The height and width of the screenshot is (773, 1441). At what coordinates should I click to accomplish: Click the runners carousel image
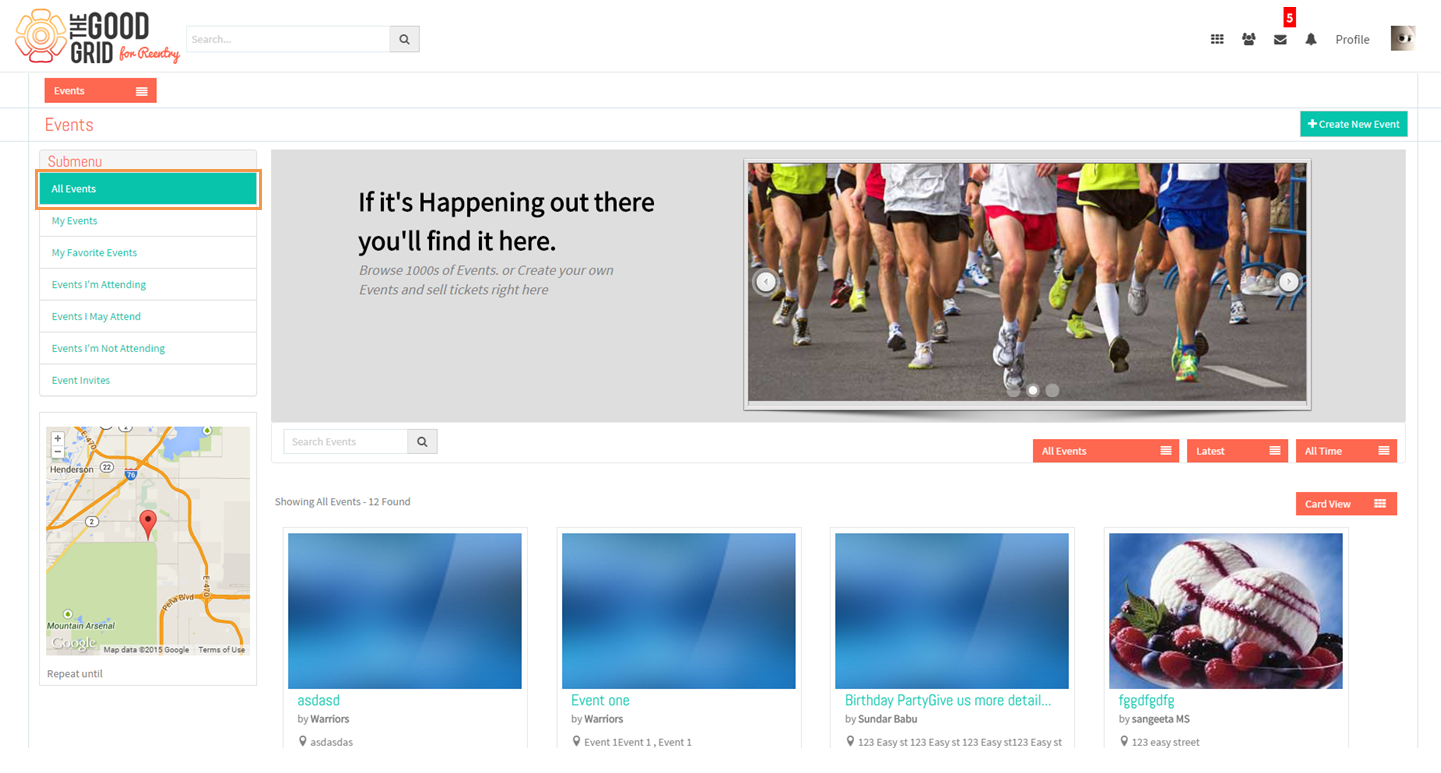pos(1027,283)
